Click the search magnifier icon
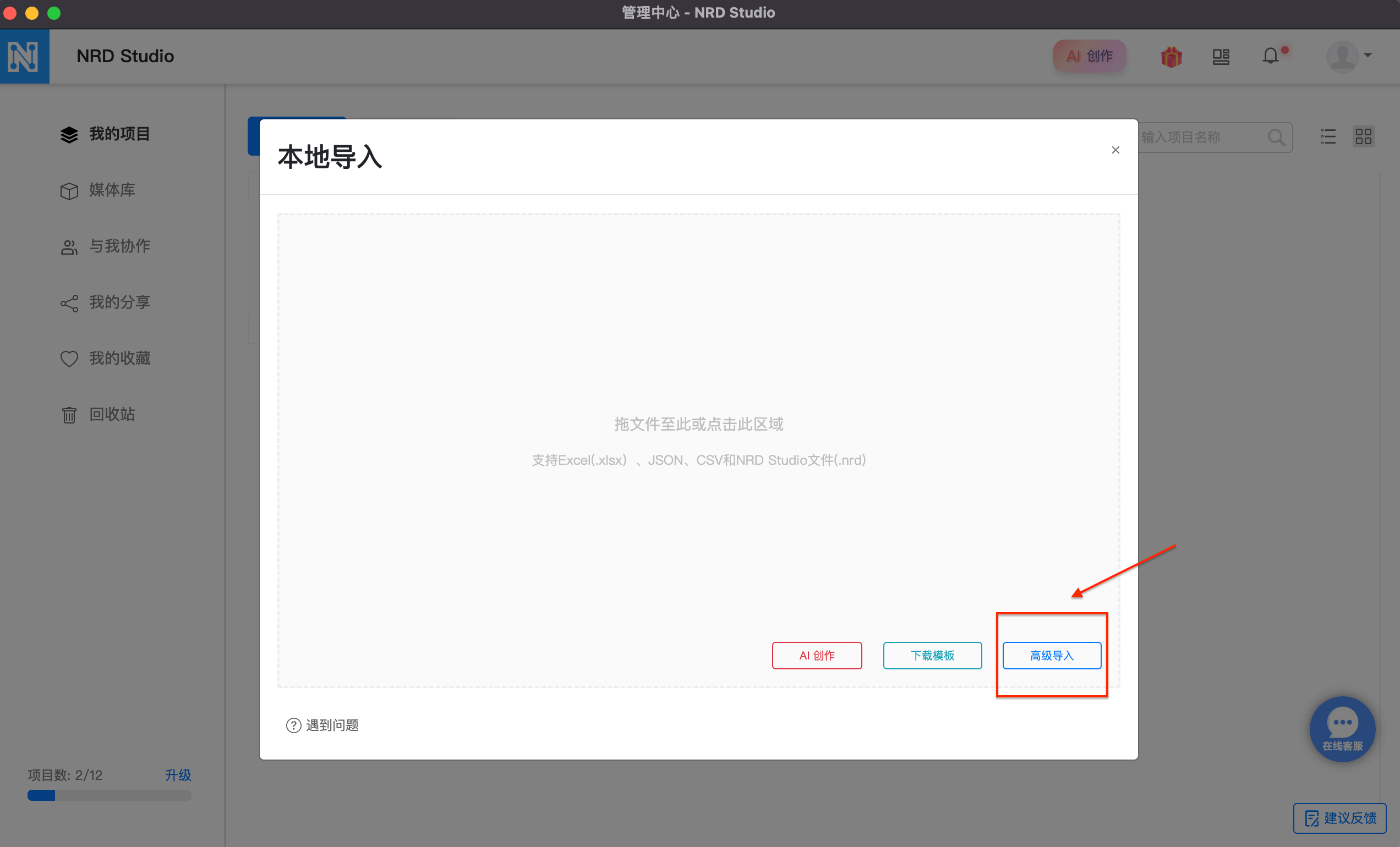The image size is (1400, 847). coord(1276,137)
